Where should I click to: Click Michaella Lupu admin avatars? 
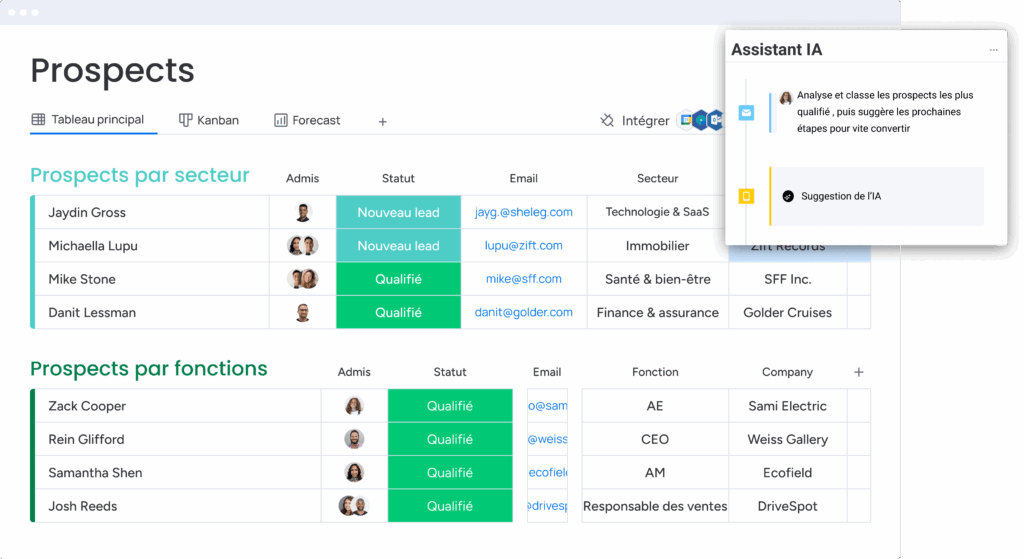pos(302,246)
